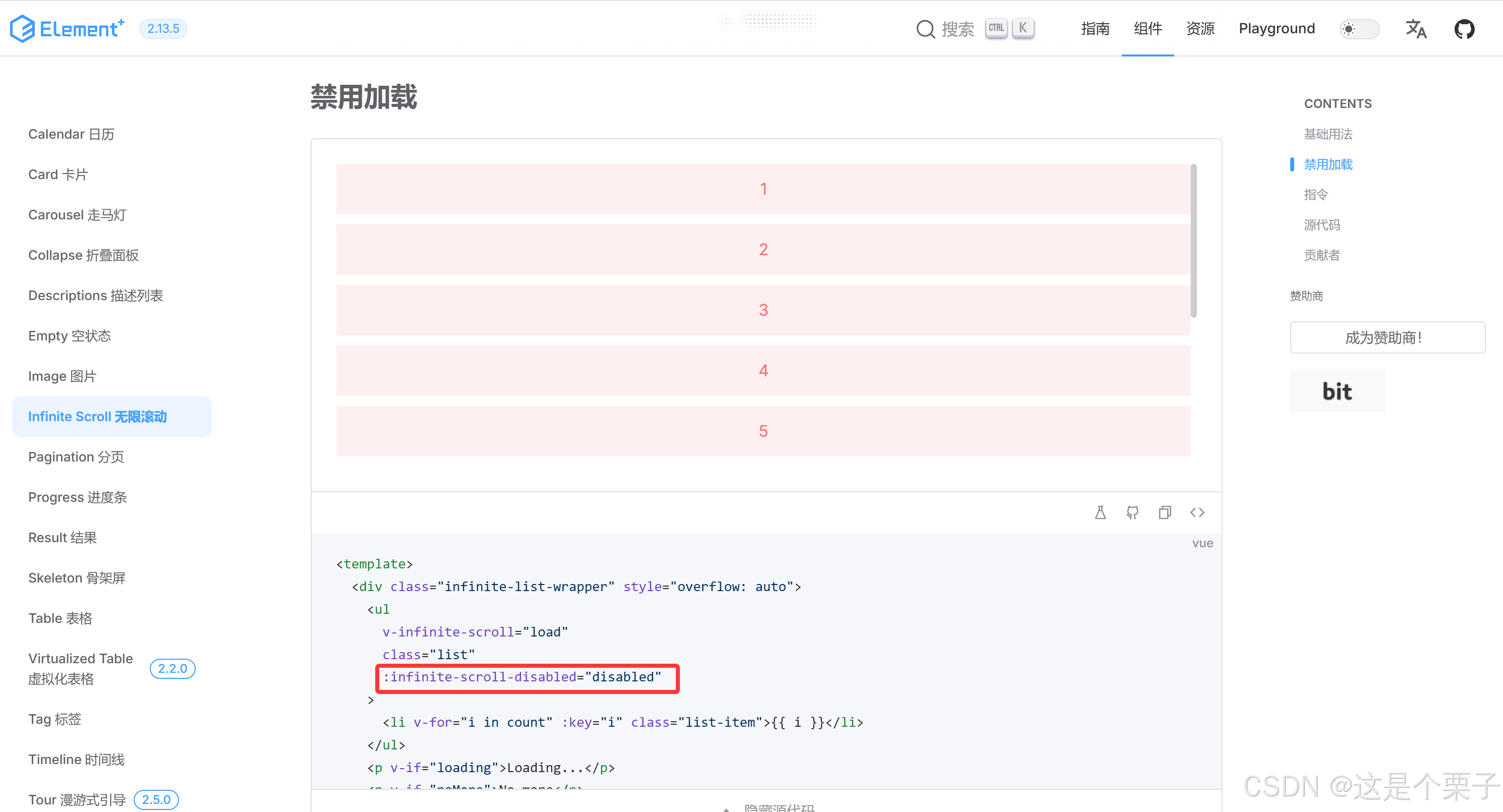
Task: Open the search magnifier icon
Action: [x=926, y=29]
